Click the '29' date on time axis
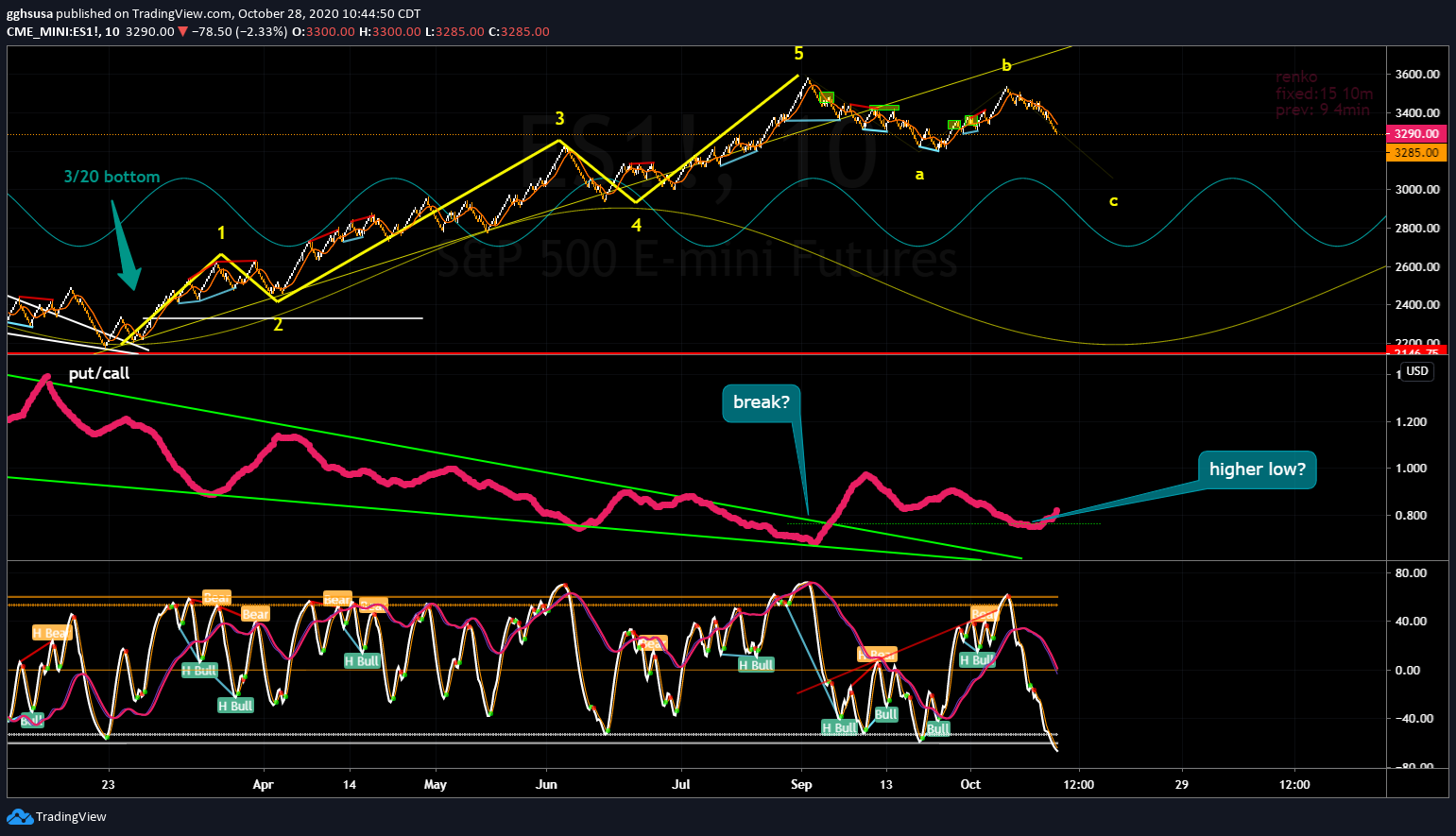The width and height of the screenshot is (1456, 836). [1182, 785]
